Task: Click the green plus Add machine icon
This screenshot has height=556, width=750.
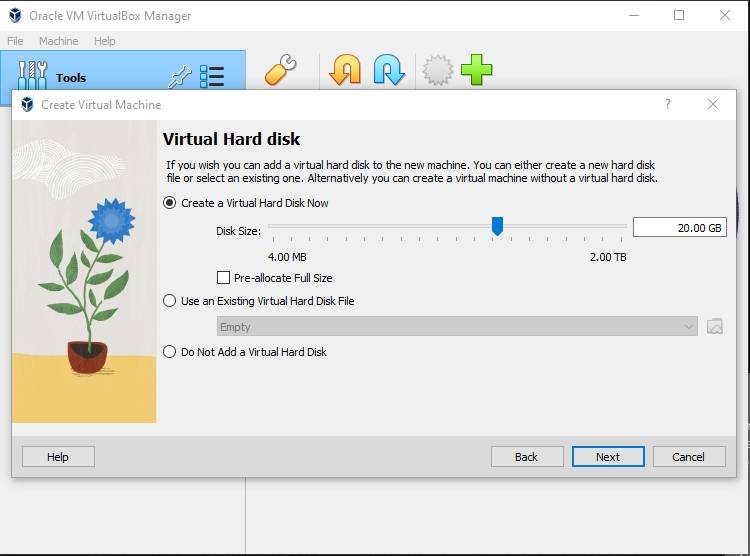Action: 476,70
